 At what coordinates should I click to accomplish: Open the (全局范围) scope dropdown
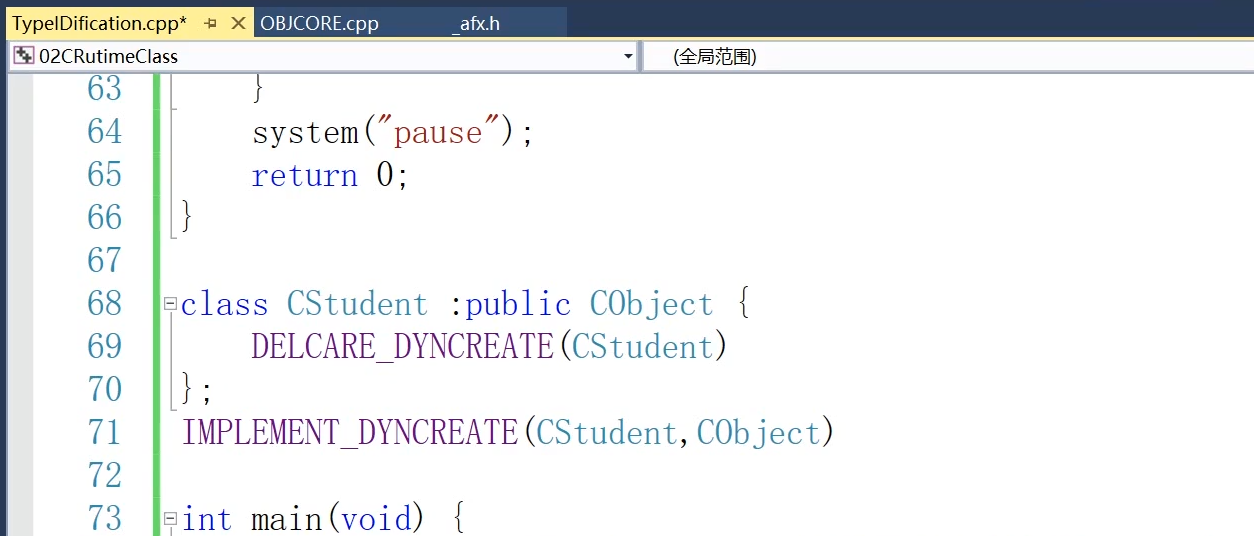point(946,57)
